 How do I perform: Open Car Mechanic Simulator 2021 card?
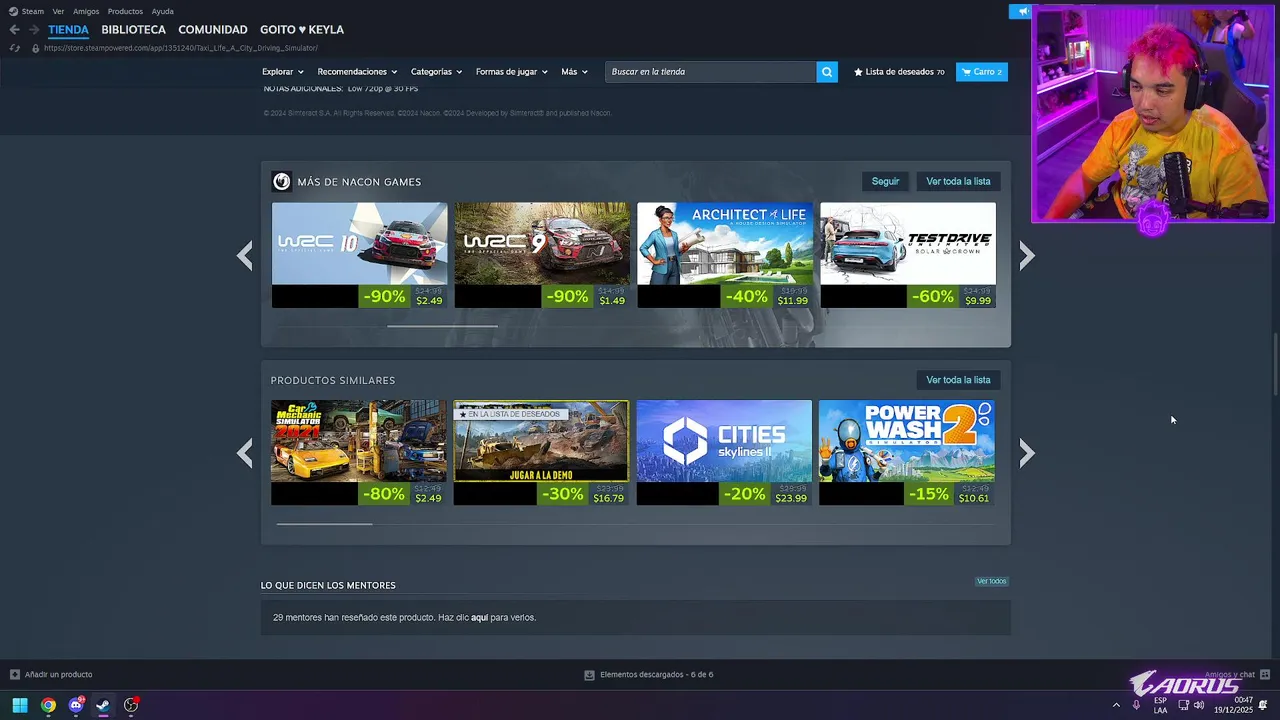point(358,453)
